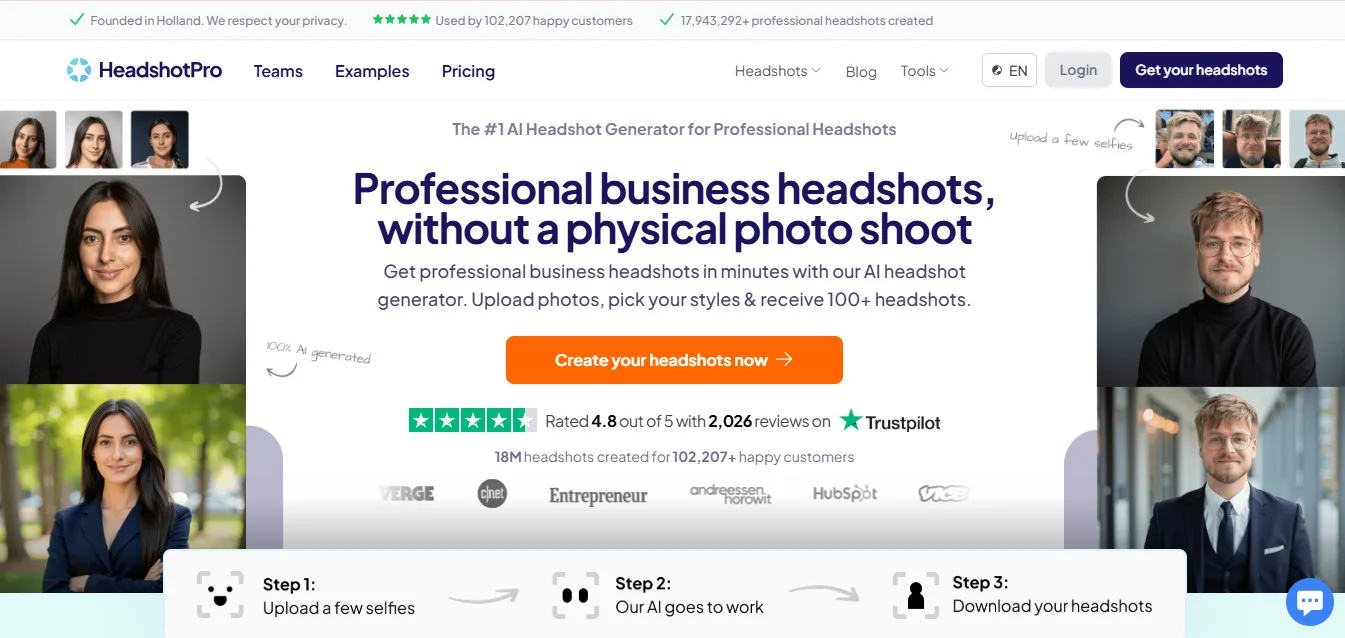Click the Step 1 smiley face icon
The image size is (1345, 638).
tap(219, 595)
